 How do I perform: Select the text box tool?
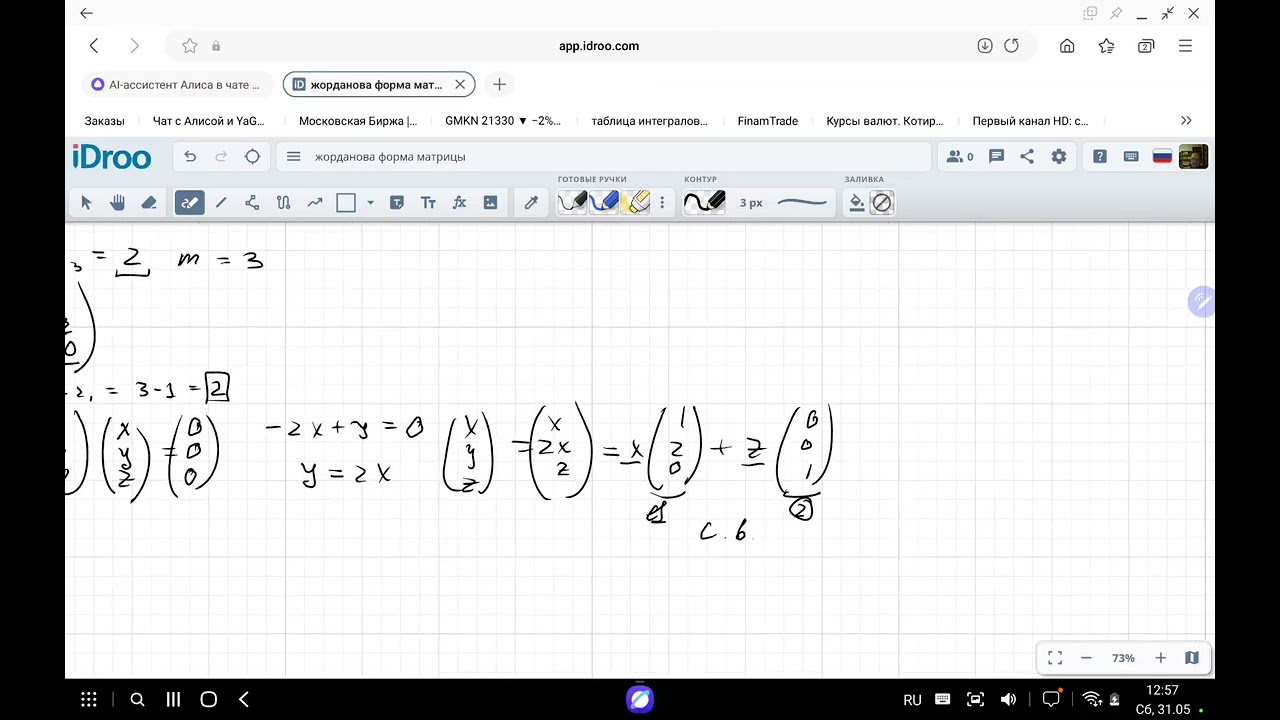click(396, 203)
